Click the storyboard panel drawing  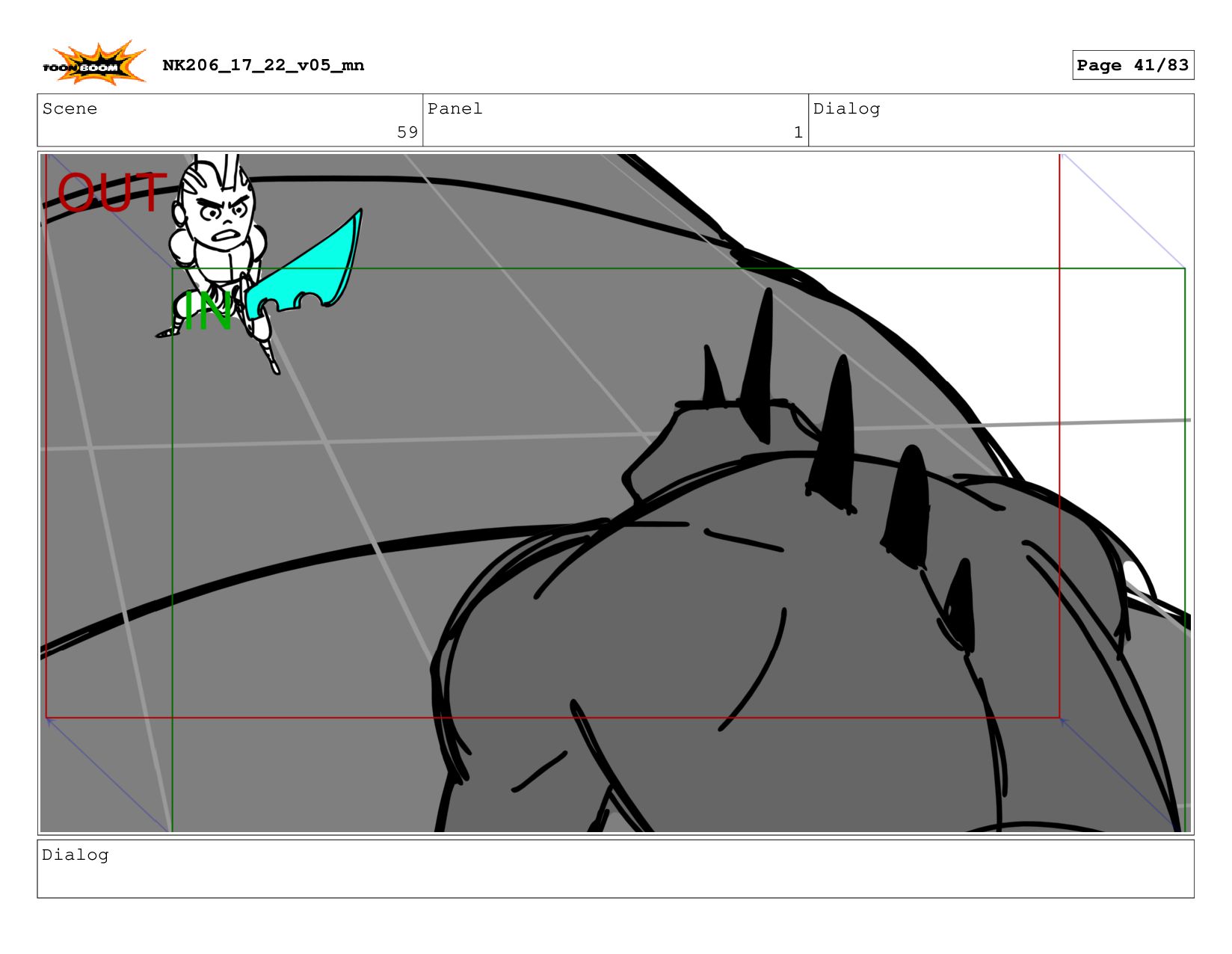615,493
